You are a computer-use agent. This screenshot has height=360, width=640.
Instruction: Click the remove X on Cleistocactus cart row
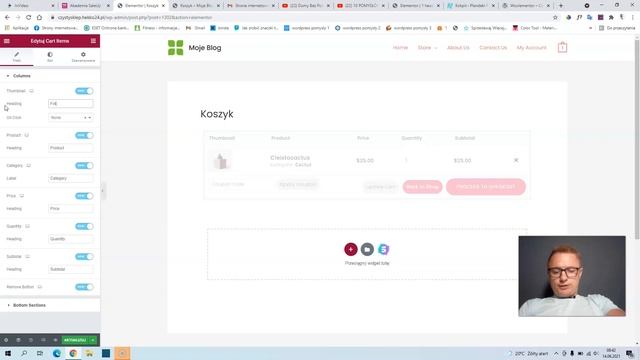pos(516,160)
